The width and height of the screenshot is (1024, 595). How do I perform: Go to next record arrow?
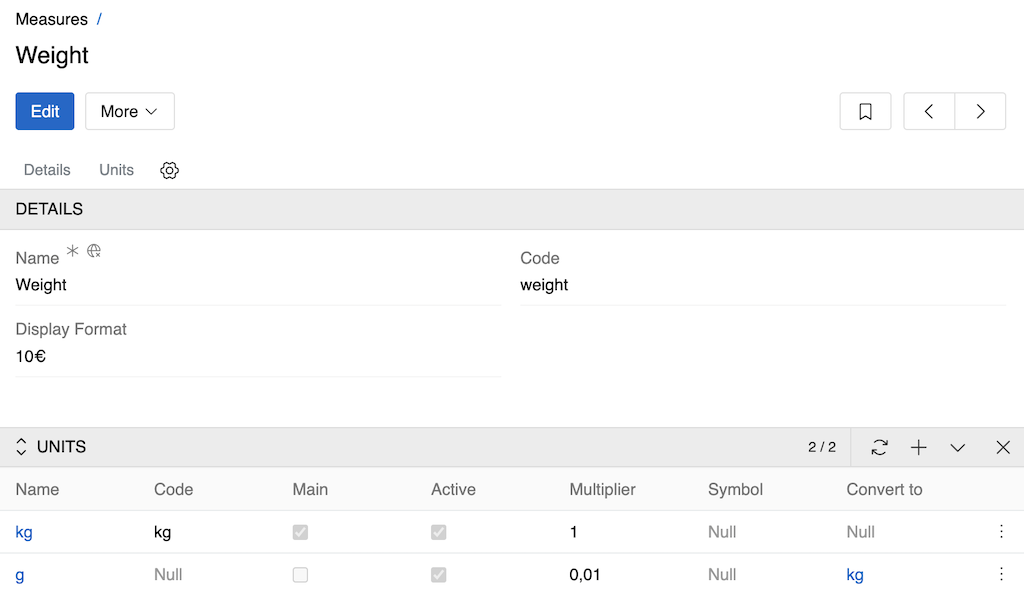pyautogui.click(x=980, y=112)
